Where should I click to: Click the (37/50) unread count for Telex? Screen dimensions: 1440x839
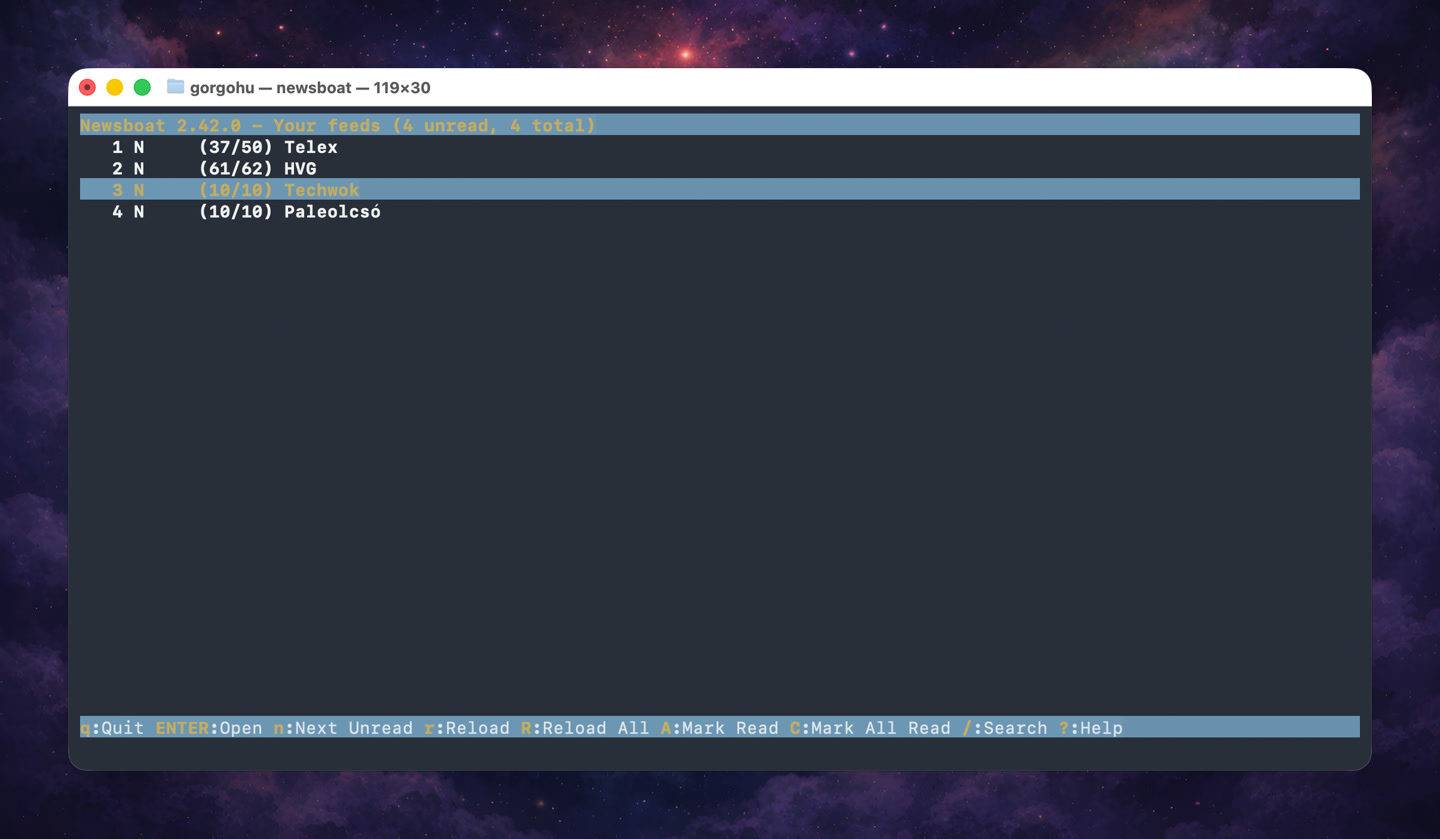[x=236, y=147]
